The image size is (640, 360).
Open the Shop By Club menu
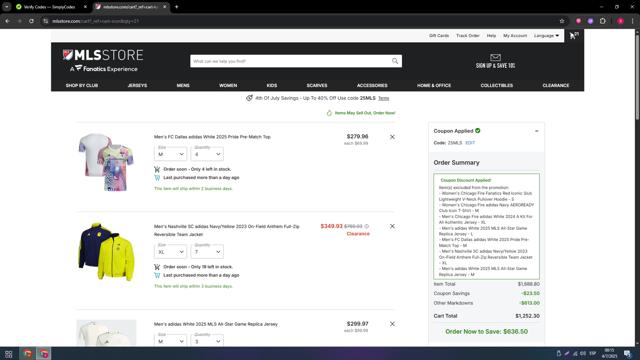tap(82, 85)
